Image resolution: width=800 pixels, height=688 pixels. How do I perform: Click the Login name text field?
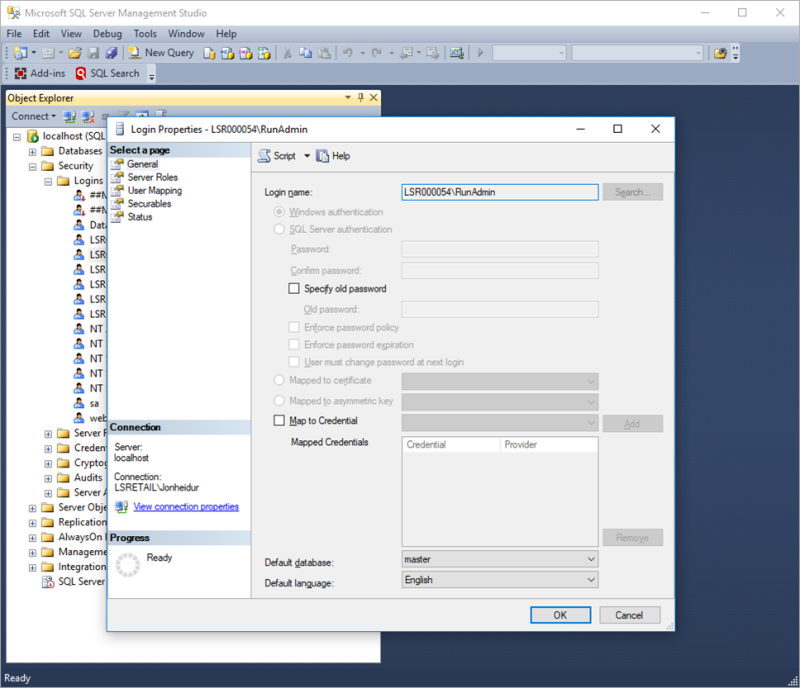point(499,191)
